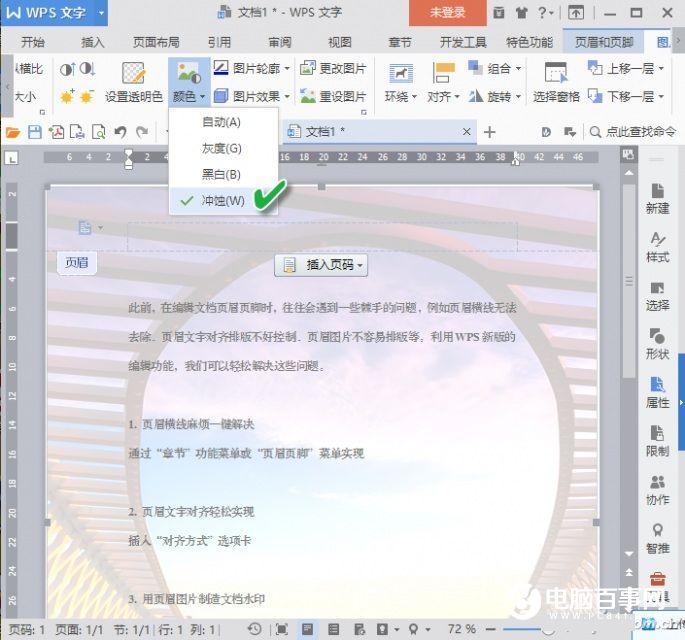
Task: Click Reset Picture (重设图片)
Action: click(333, 96)
